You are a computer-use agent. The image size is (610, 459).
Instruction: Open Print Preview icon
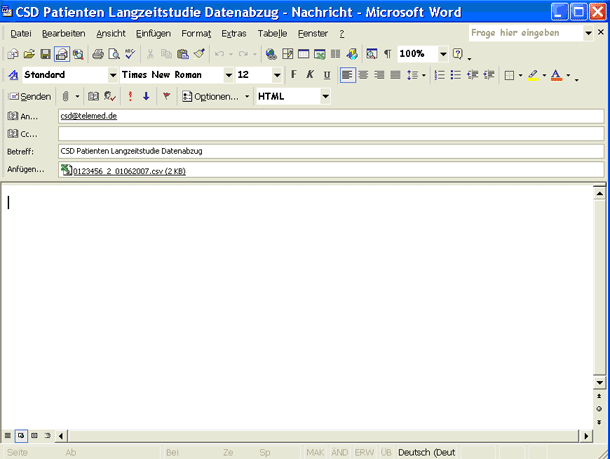pyautogui.click(x=114, y=54)
